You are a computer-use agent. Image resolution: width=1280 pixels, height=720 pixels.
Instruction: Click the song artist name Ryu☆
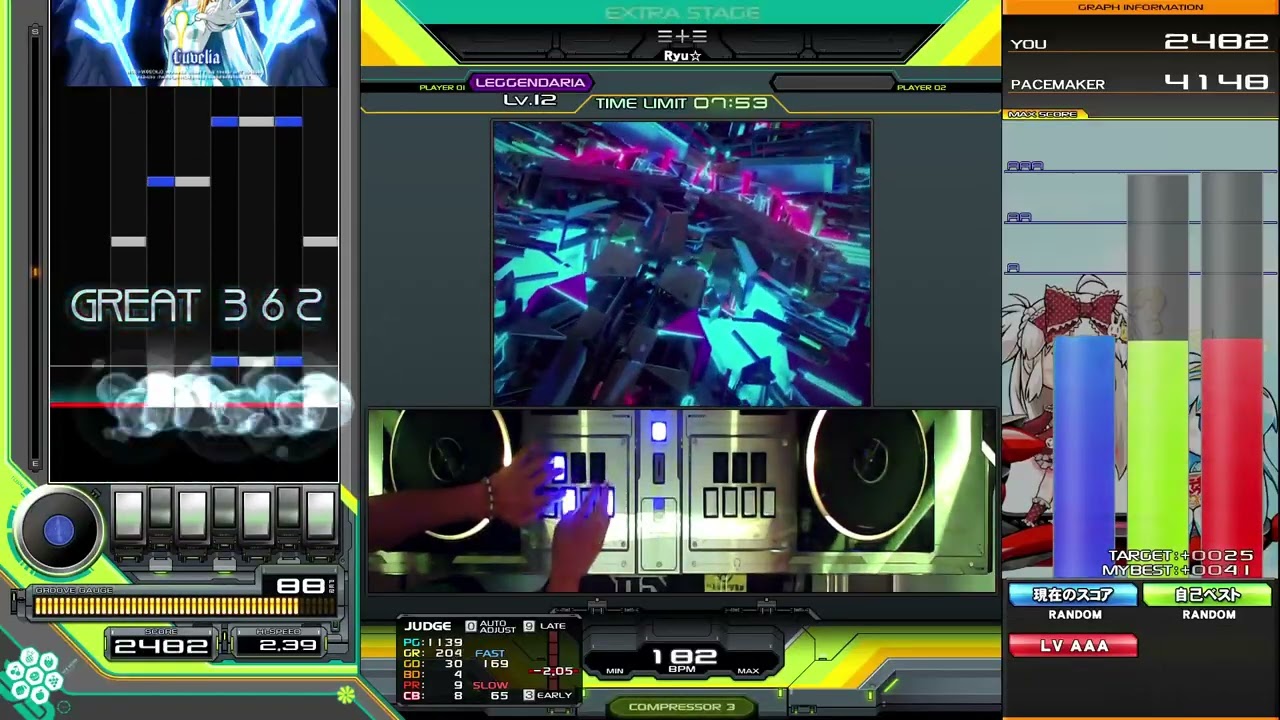point(682,56)
